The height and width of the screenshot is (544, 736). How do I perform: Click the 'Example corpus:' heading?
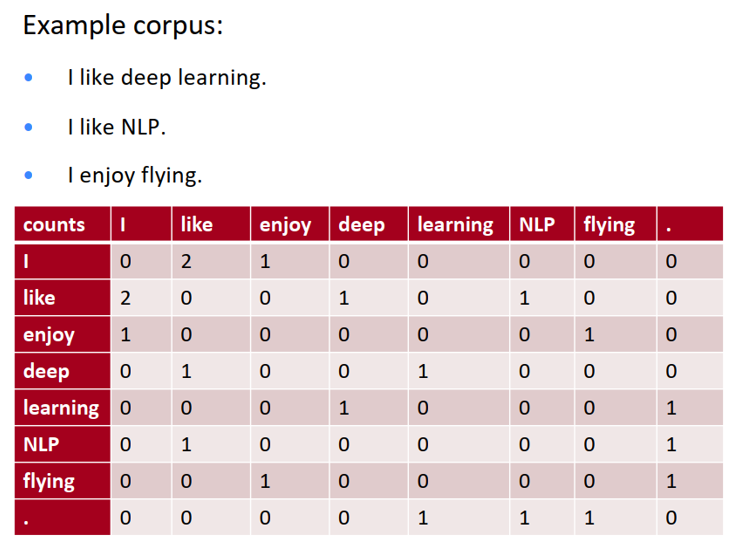tap(123, 25)
